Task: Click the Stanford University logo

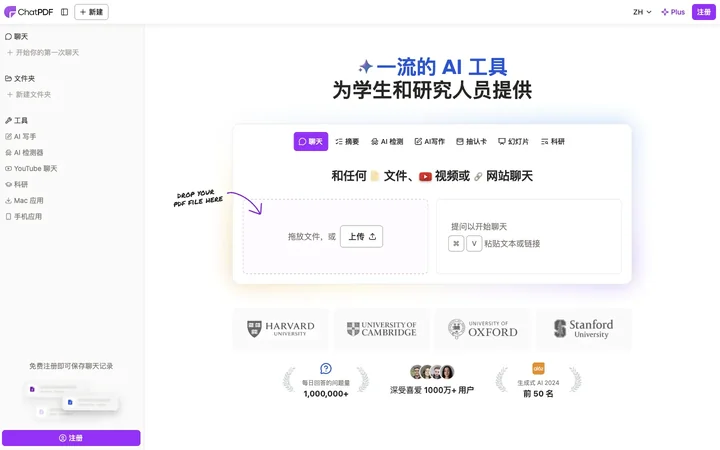Action: point(584,329)
